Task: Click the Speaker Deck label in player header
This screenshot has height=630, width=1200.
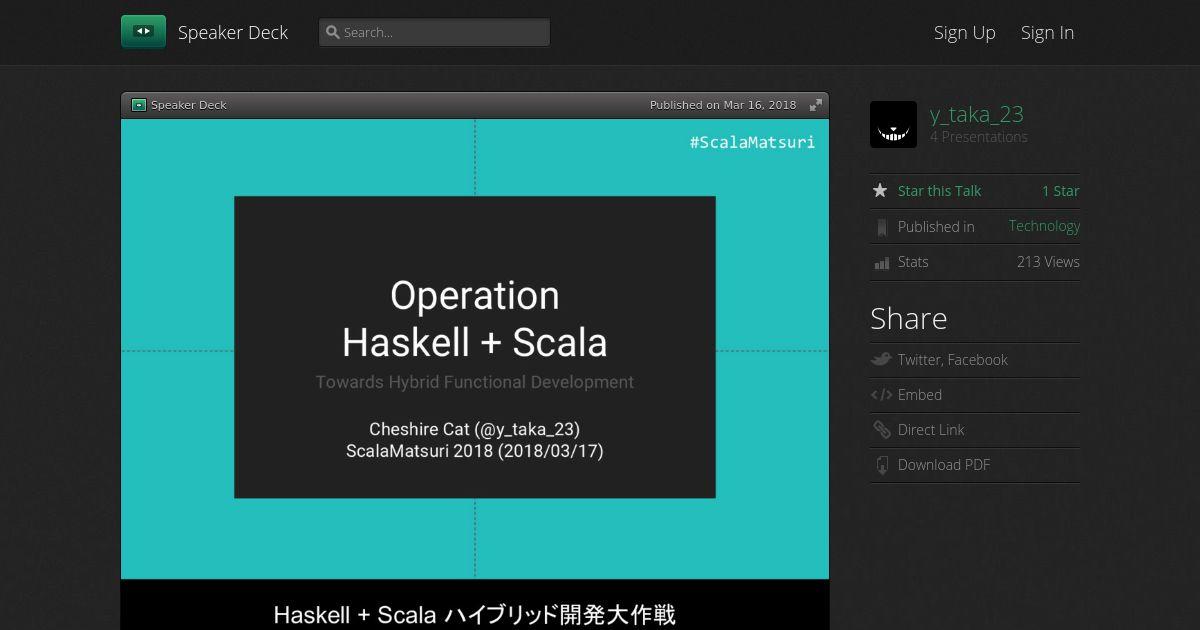Action: (x=189, y=105)
